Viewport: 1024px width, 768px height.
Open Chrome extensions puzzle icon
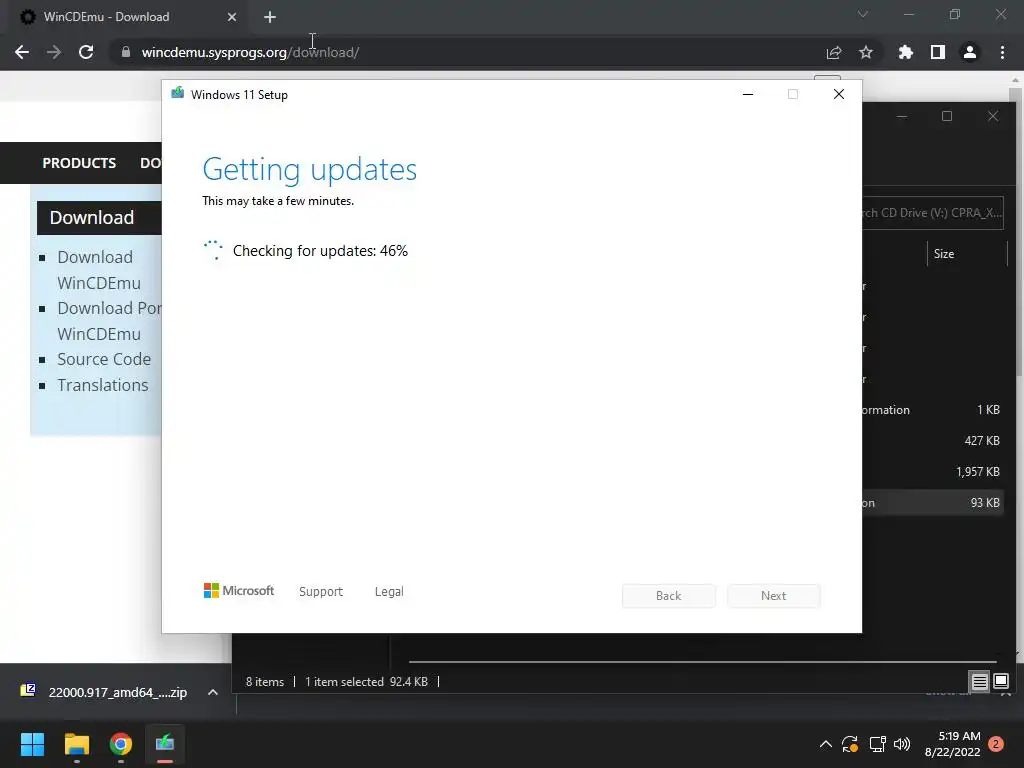906,52
